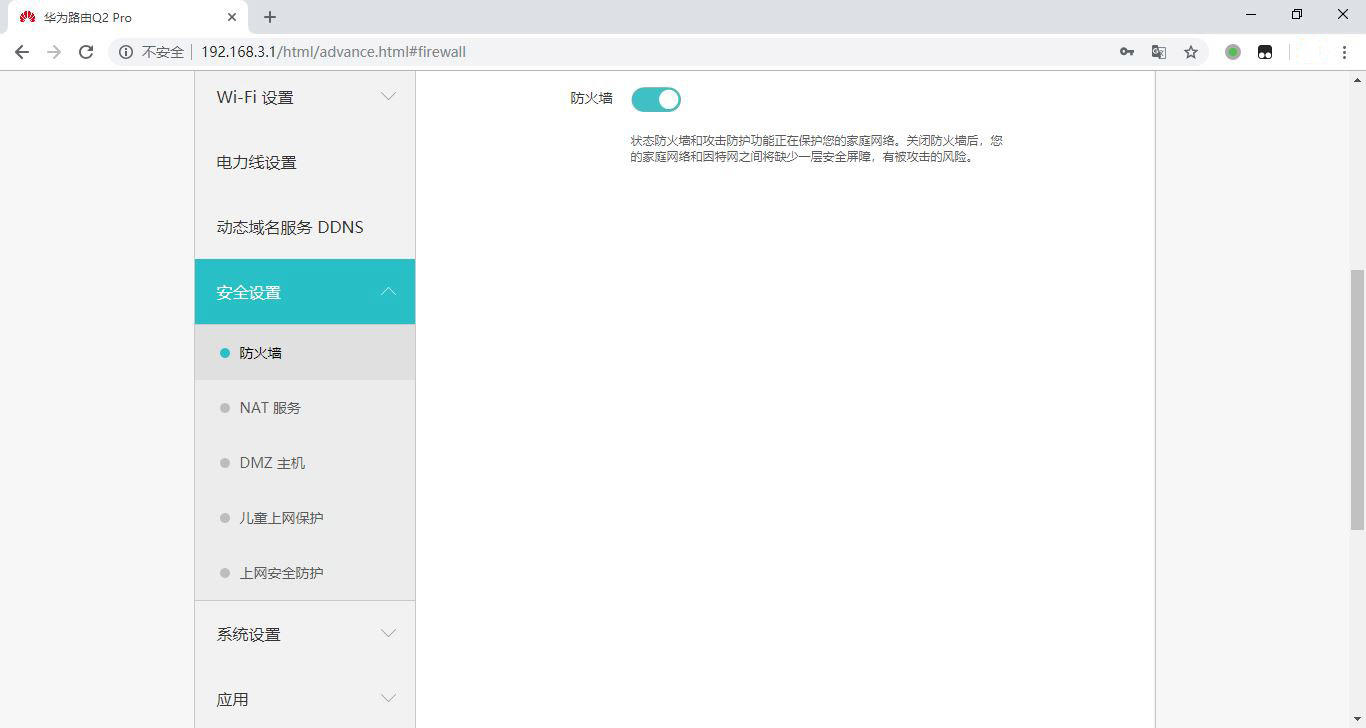The height and width of the screenshot is (728, 1366).
Task: Open Chrome three-dot menu
Action: pyautogui.click(x=1344, y=52)
